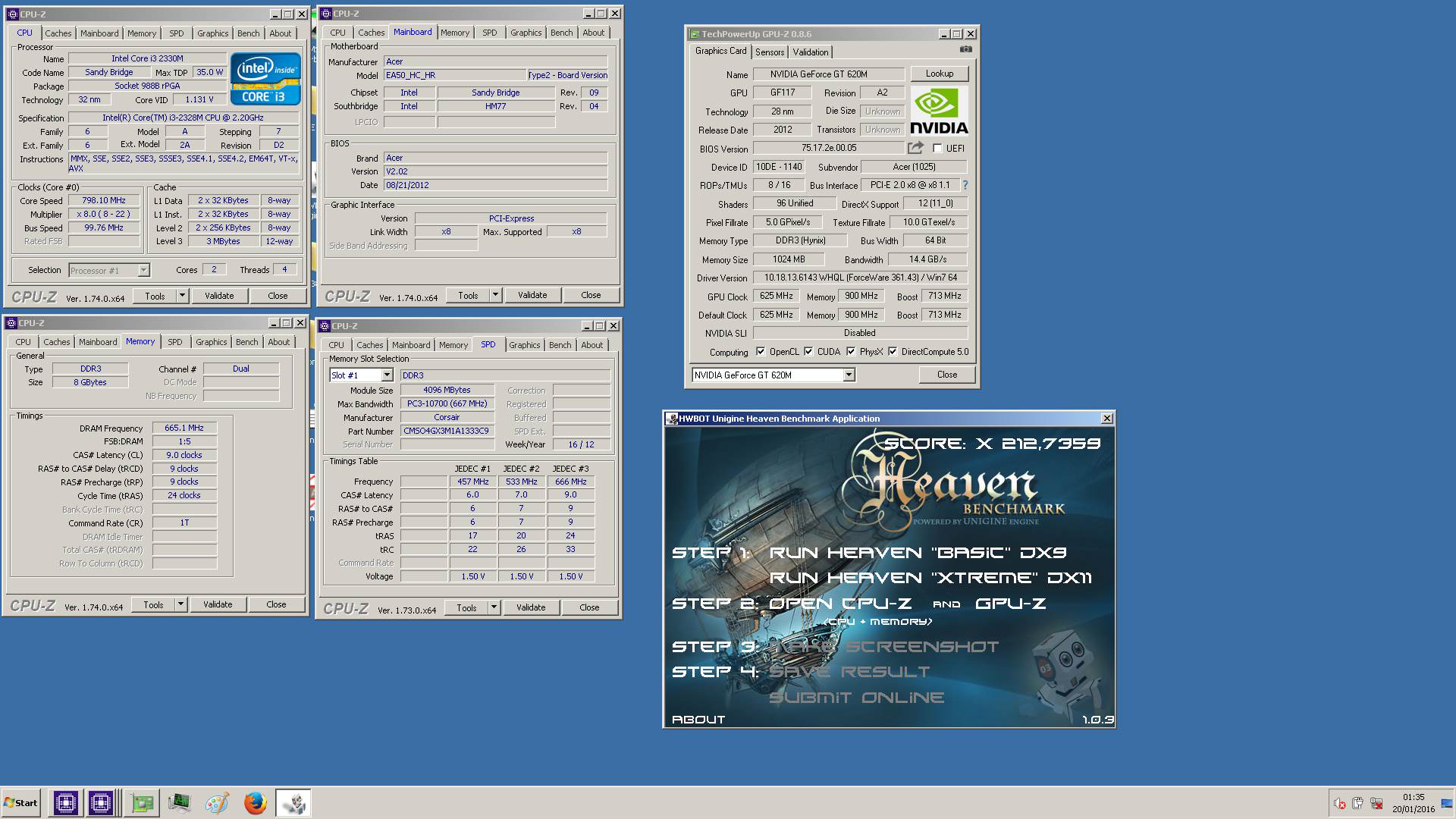Open Caches tab in CPU-Z CPU window

click(58, 33)
